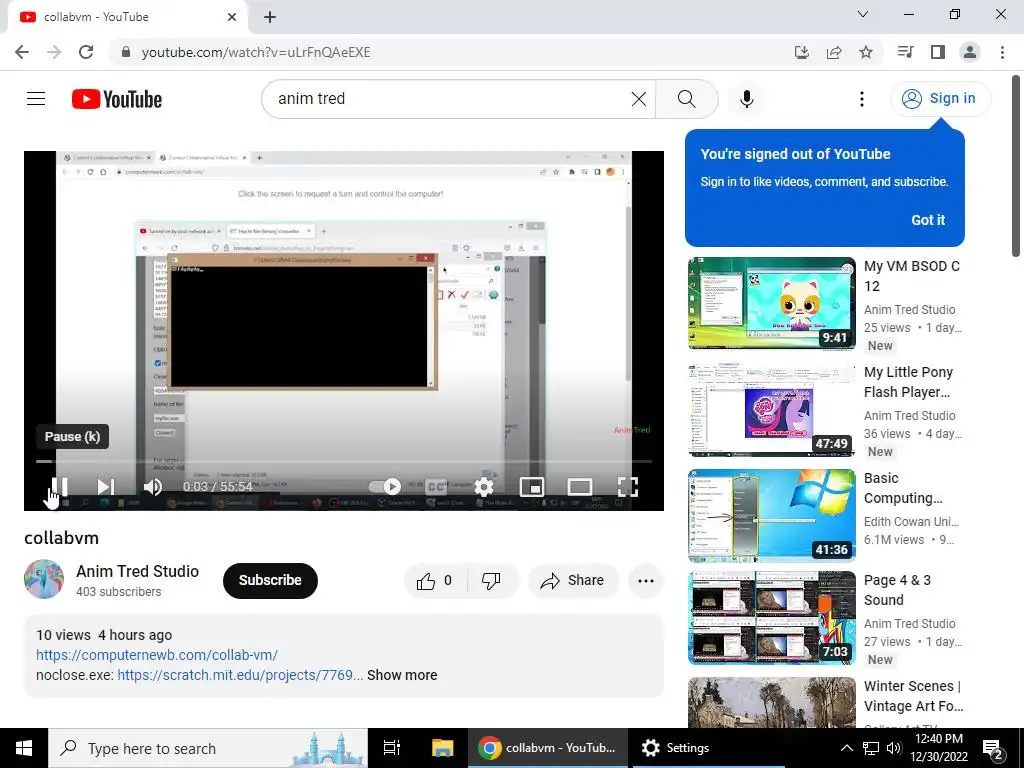Open the tab search chevron
1024x768 pixels.
[x=863, y=14]
